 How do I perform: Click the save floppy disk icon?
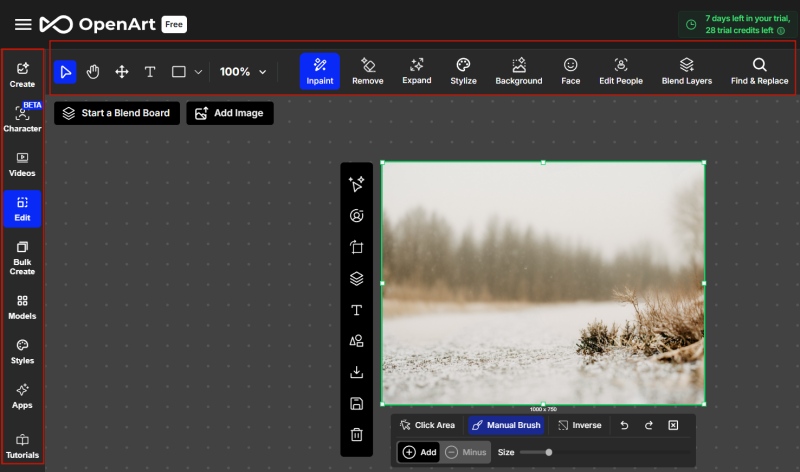356,403
